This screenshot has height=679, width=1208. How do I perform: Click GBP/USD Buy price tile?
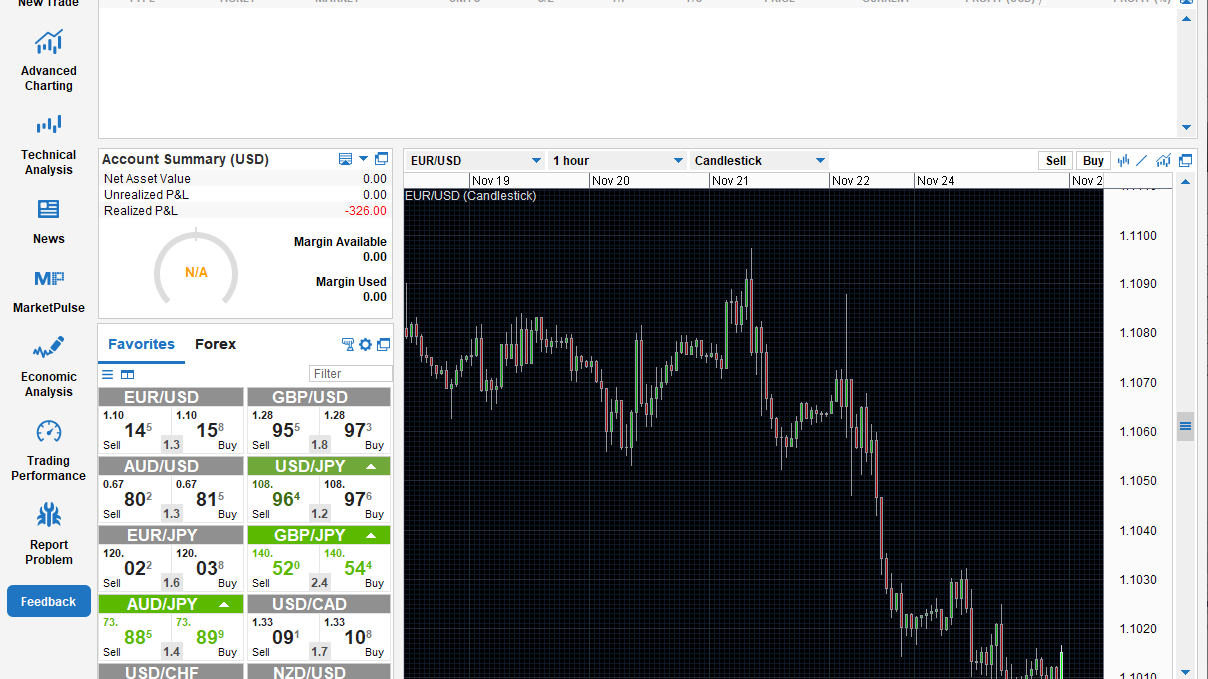pos(355,430)
